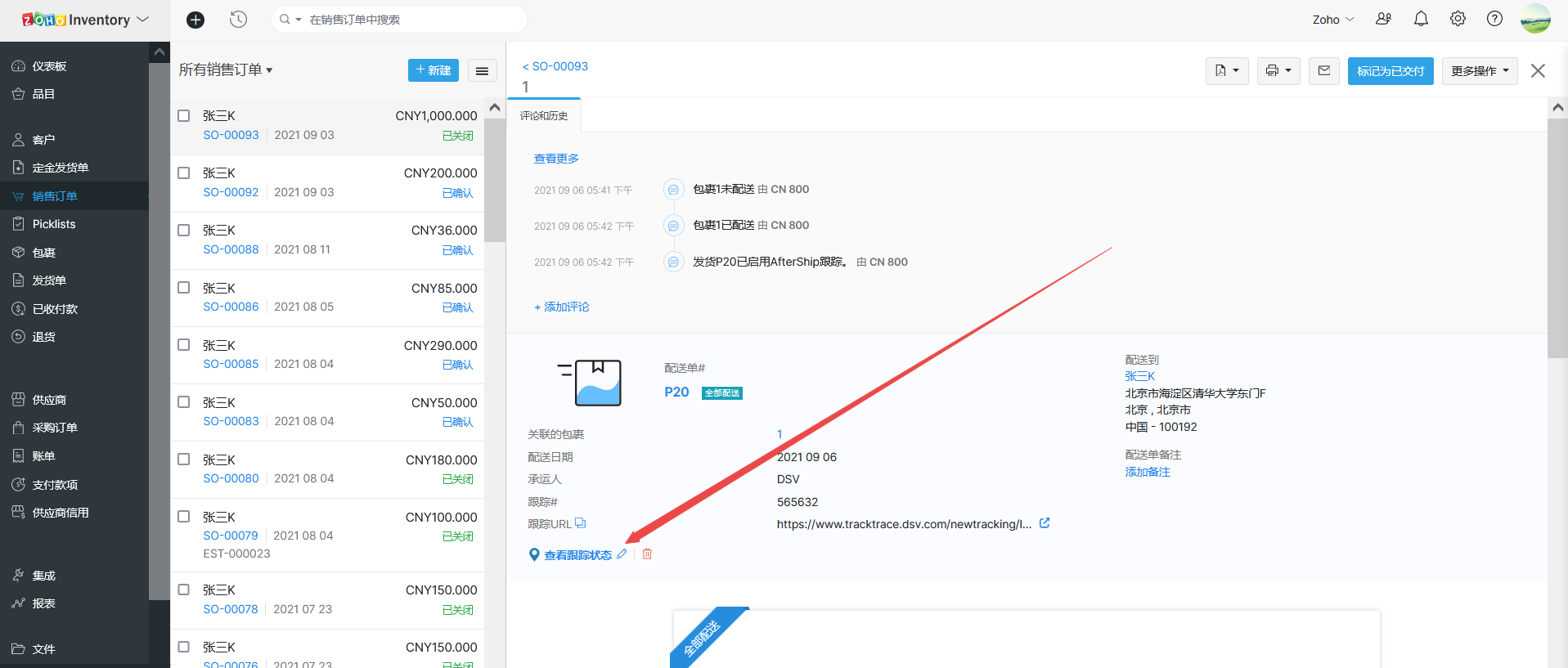Click the quick create plus icon

pyautogui.click(x=195, y=20)
